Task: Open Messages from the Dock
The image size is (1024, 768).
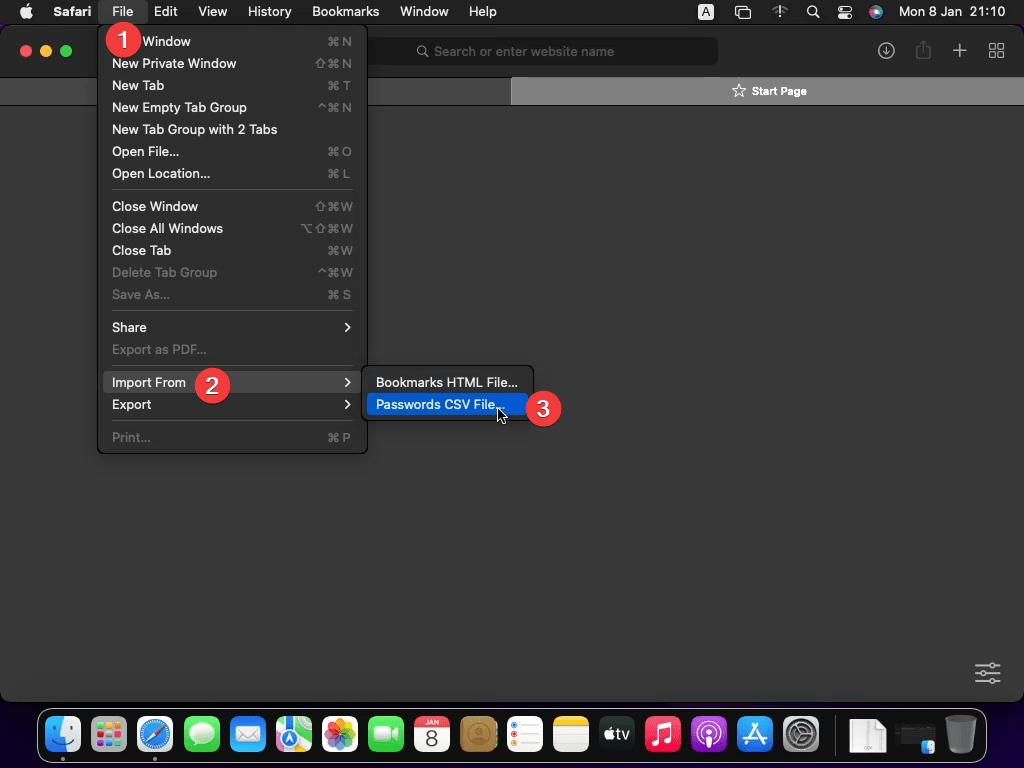Action: tap(202, 733)
